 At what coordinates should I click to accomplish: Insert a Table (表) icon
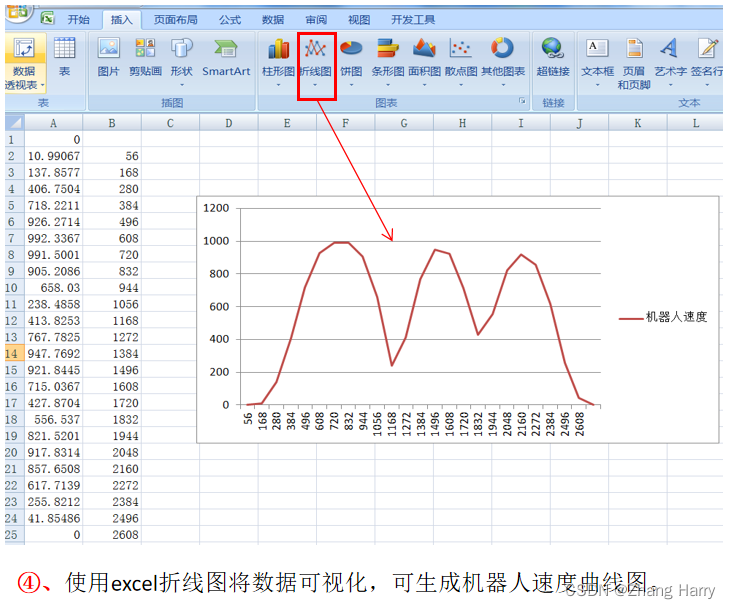tap(64, 48)
